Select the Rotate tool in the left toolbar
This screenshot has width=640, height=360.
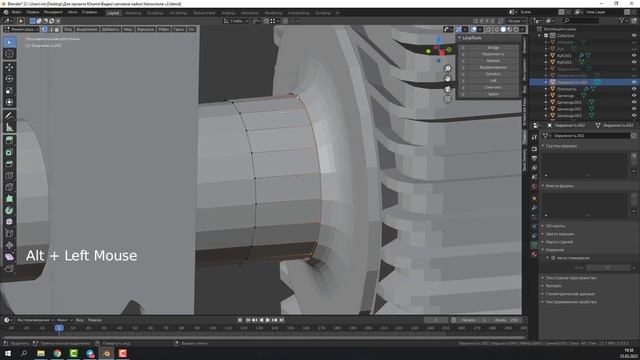[9, 78]
